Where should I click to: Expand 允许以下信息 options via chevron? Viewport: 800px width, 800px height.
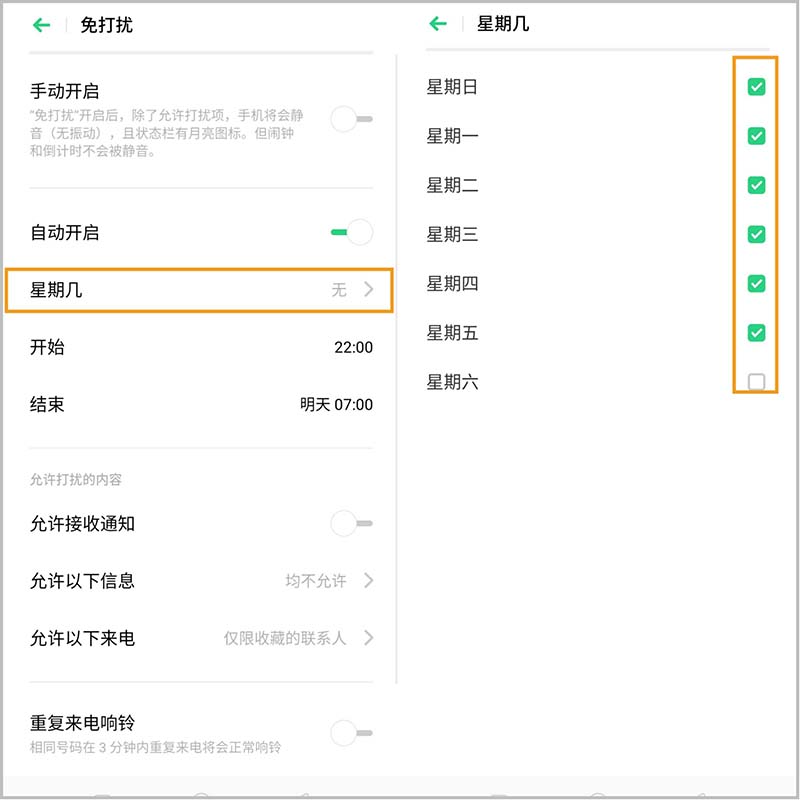click(x=368, y=580)
